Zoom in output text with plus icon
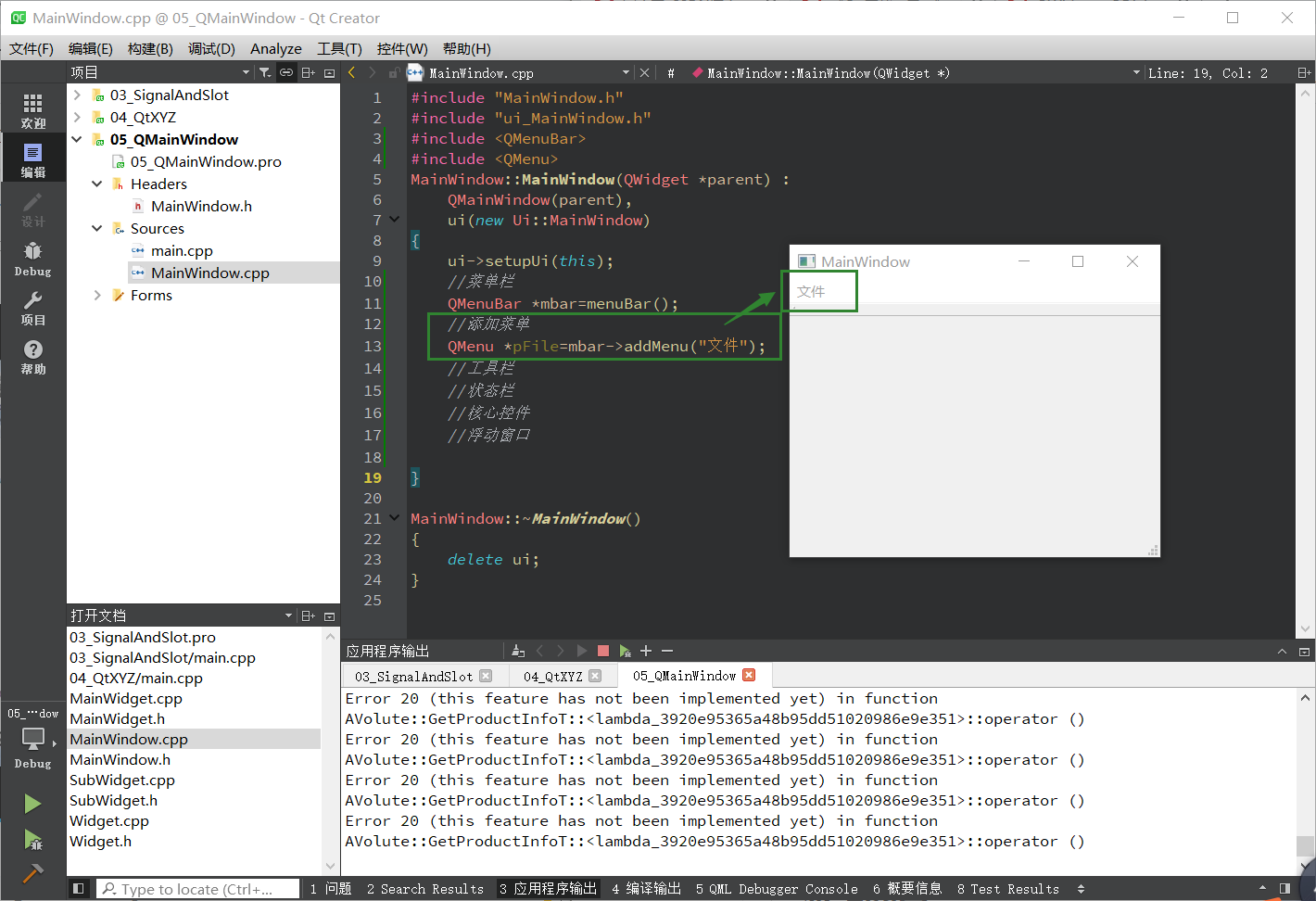Viewport: 1316px width, 901px height. pos(646,650)
